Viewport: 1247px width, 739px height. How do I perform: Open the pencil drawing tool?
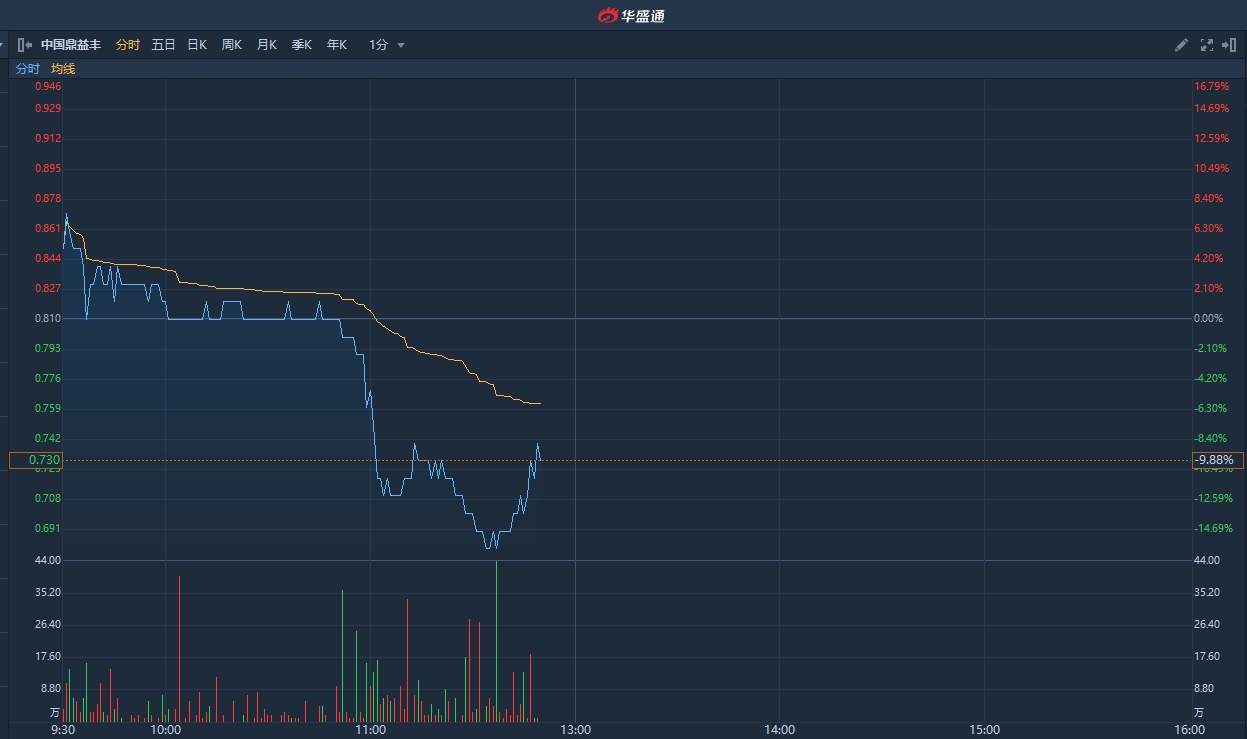(1181, 45)
